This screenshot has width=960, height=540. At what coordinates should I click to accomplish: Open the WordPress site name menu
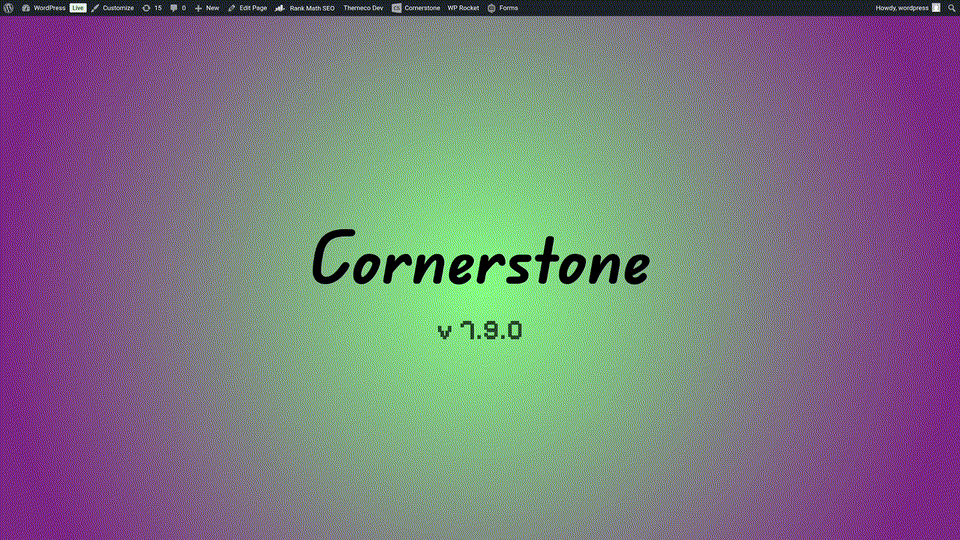(x=43, y=8)
